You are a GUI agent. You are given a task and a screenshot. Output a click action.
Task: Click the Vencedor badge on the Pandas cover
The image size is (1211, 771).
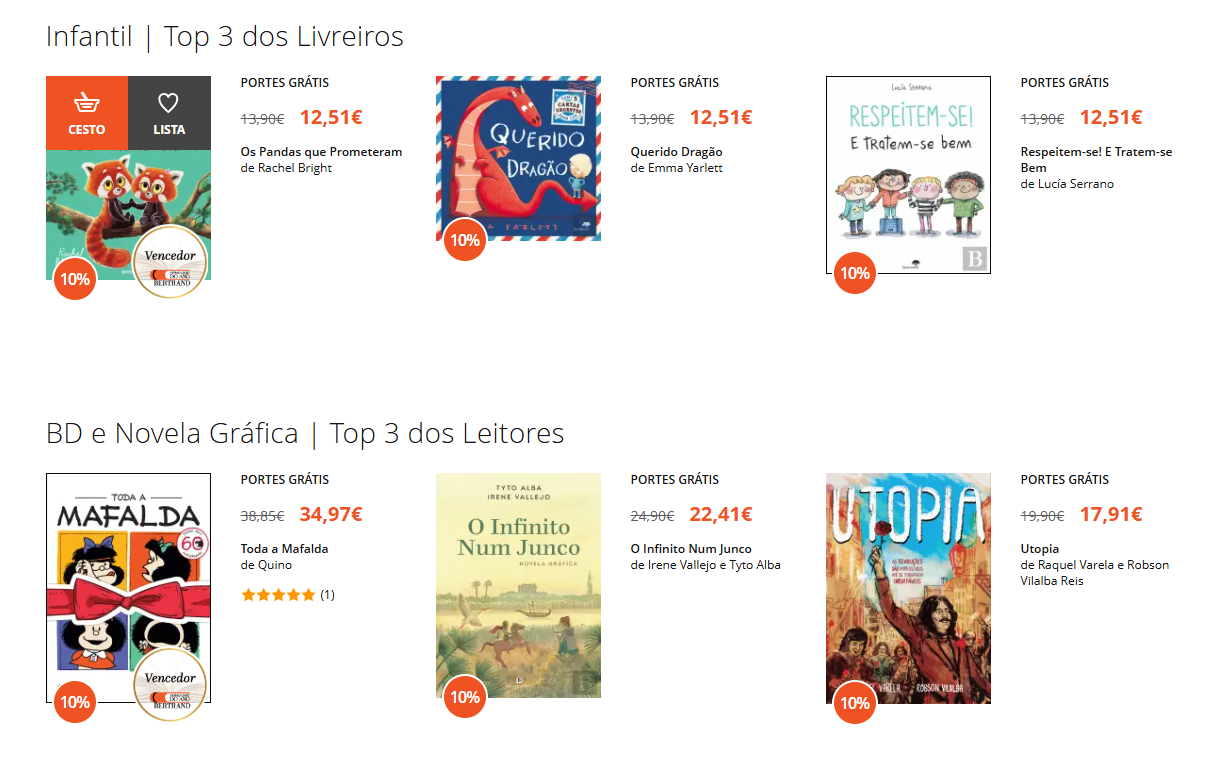[170, 262]
